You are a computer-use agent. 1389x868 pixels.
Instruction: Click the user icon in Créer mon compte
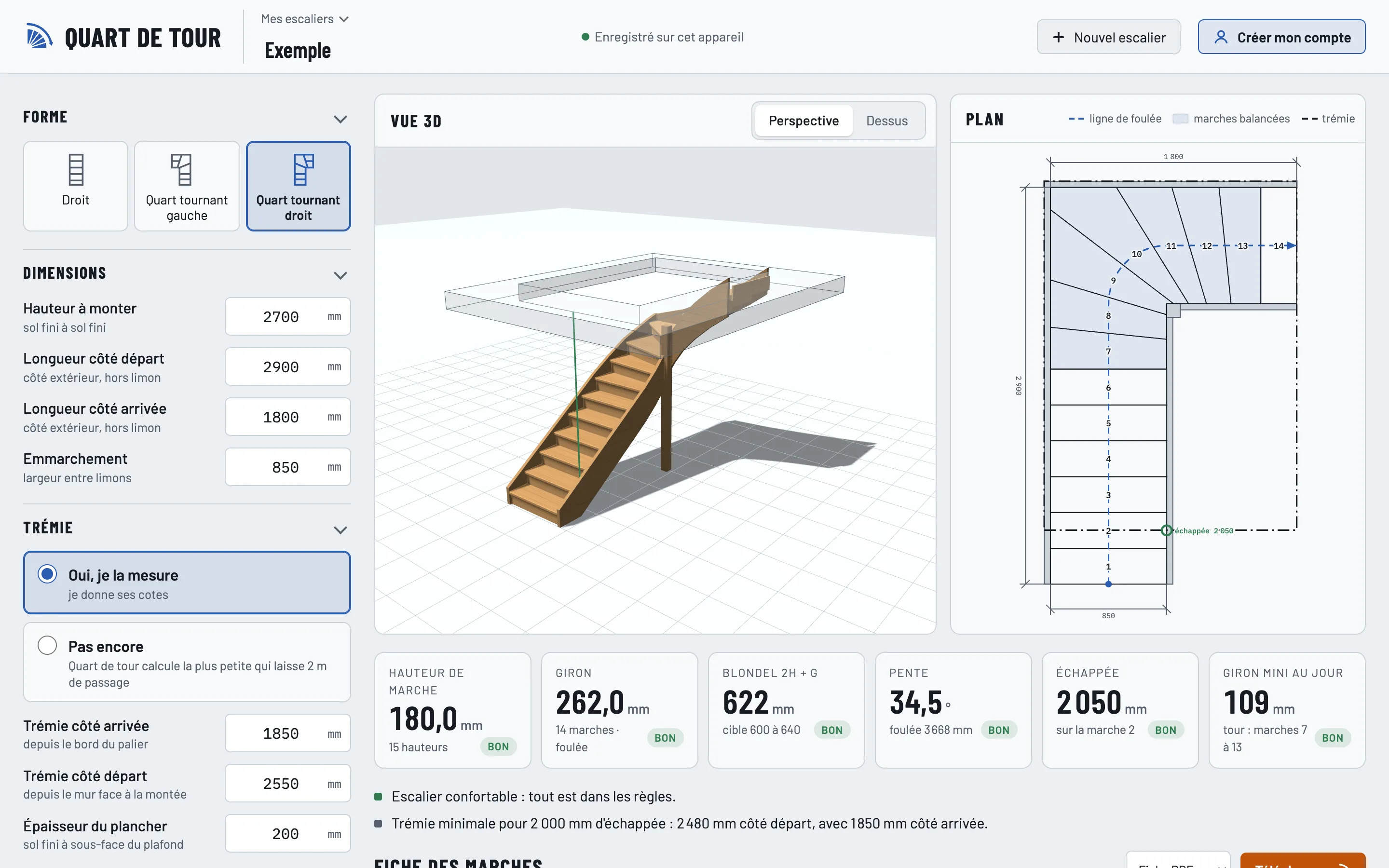coord(1221,37)
